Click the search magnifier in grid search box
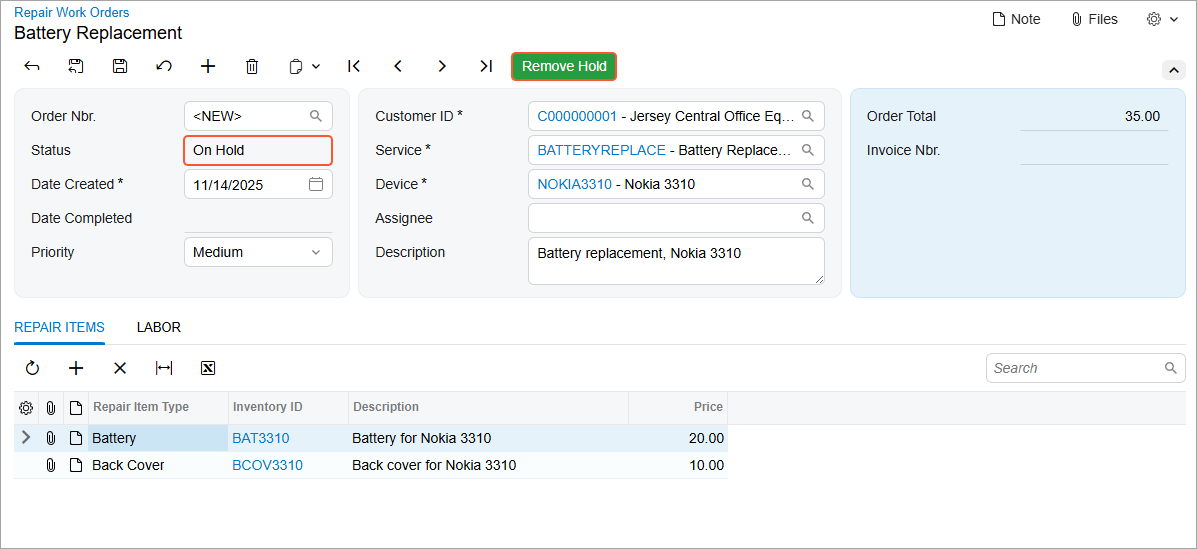Image resolution: width=1197 pixels, height=549 pixels. point(1170,368)
